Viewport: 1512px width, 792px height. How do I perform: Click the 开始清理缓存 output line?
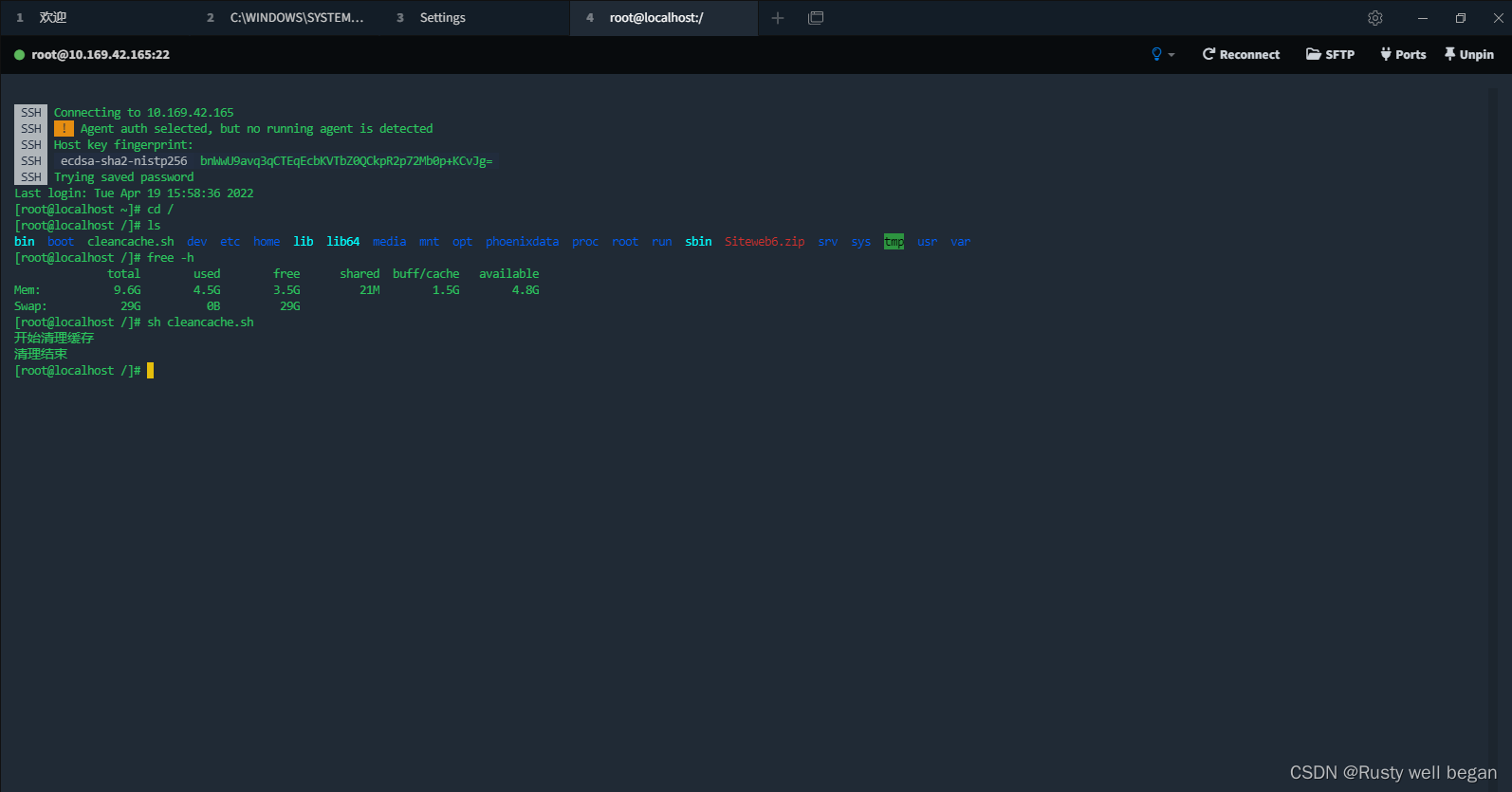(x=54, y=339)
